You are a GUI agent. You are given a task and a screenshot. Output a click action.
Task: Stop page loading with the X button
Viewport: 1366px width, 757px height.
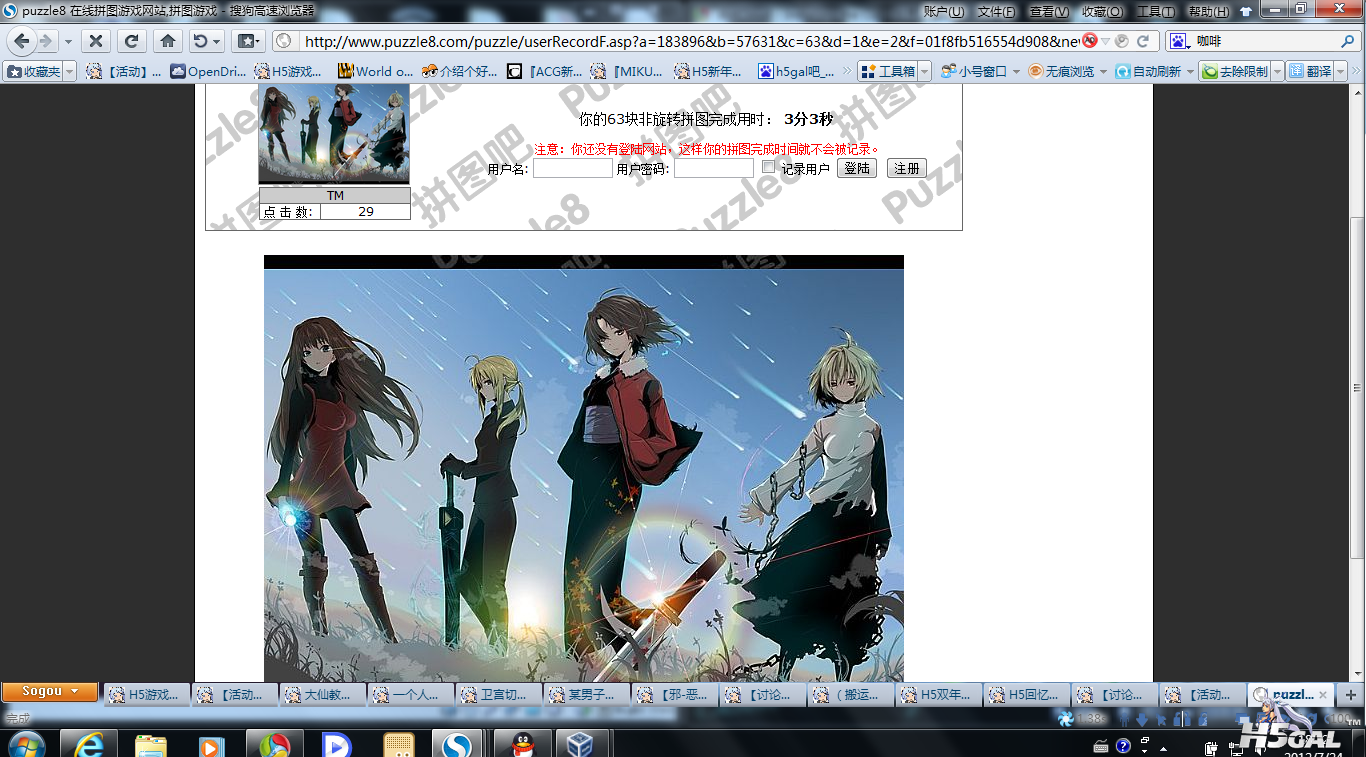tap(95, 41)
